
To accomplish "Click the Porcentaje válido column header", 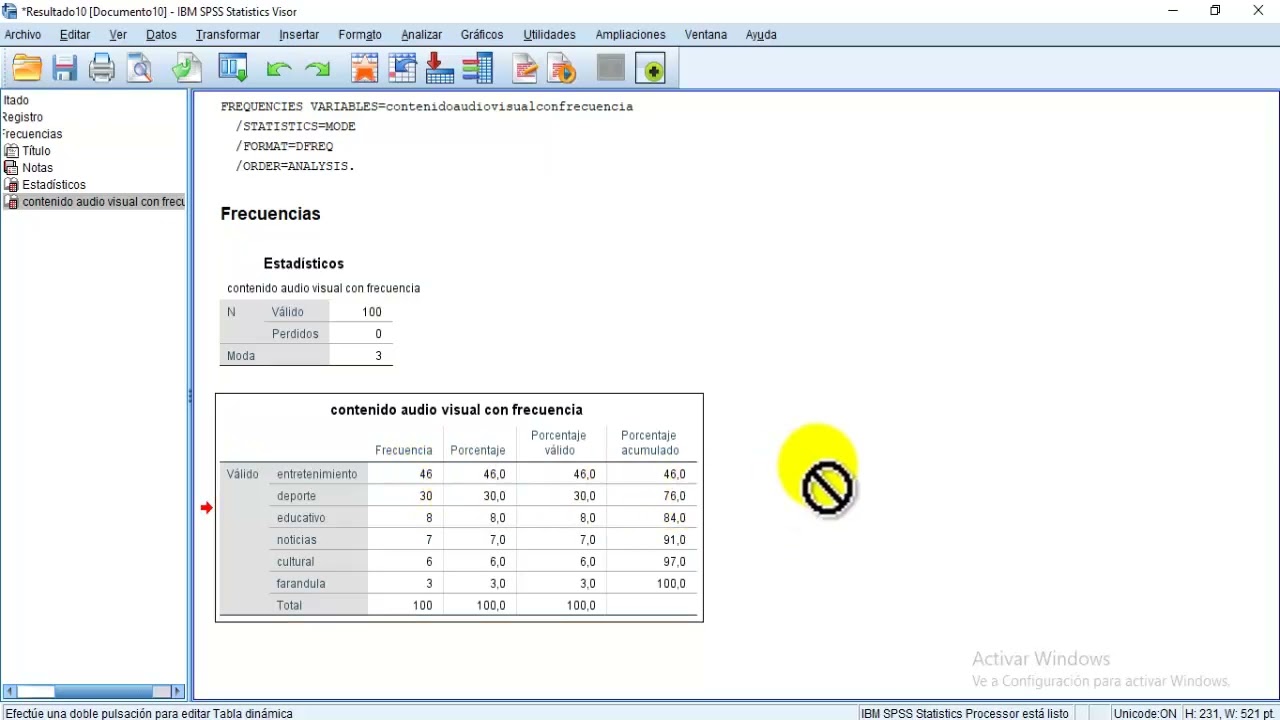I will click(559, 443).
